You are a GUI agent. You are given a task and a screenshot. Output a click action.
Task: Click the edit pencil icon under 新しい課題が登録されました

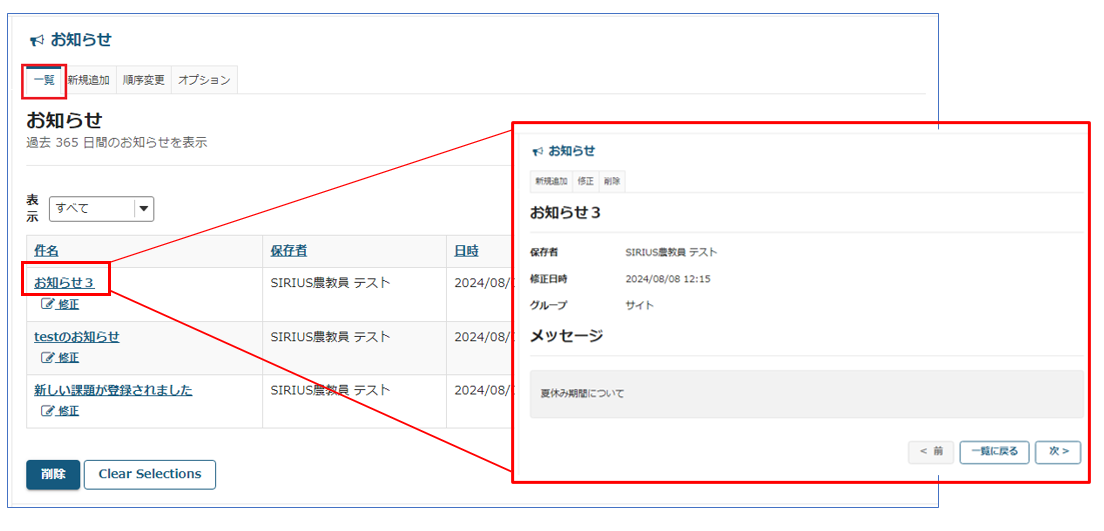click(48, 411)
